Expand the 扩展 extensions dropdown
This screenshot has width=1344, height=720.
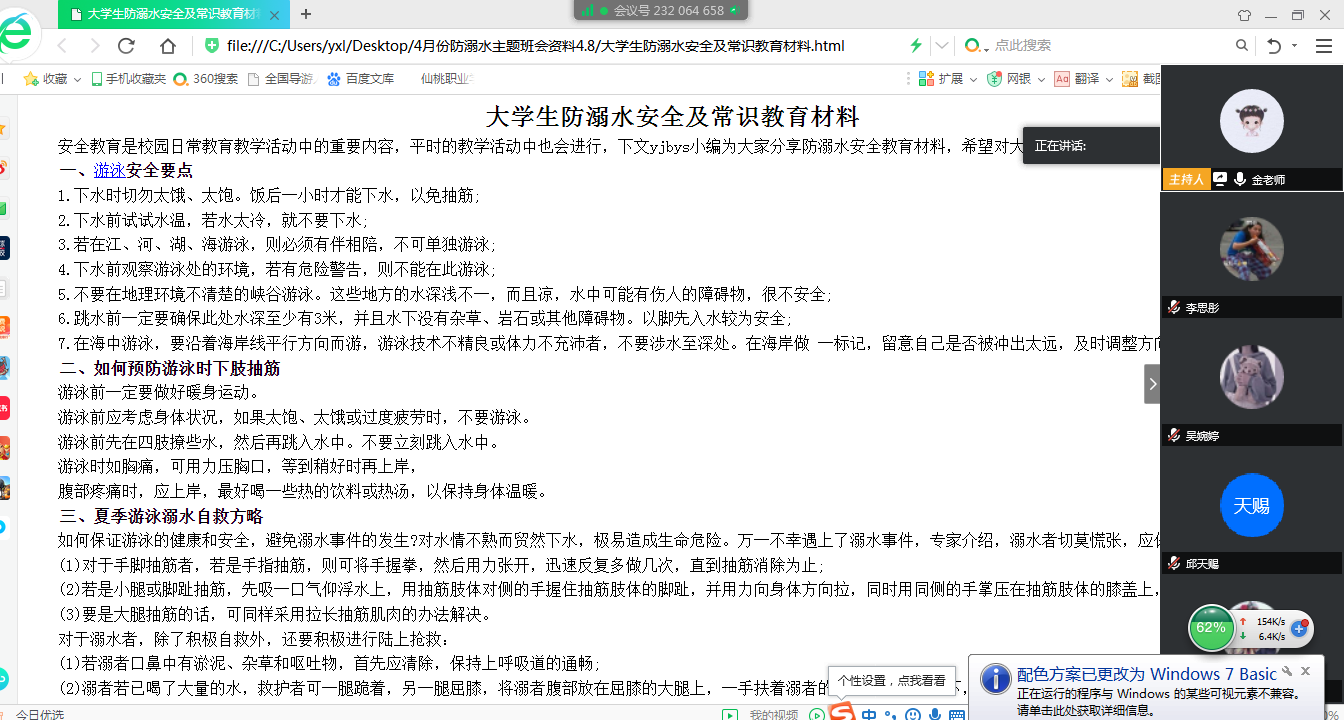point(972,79)
